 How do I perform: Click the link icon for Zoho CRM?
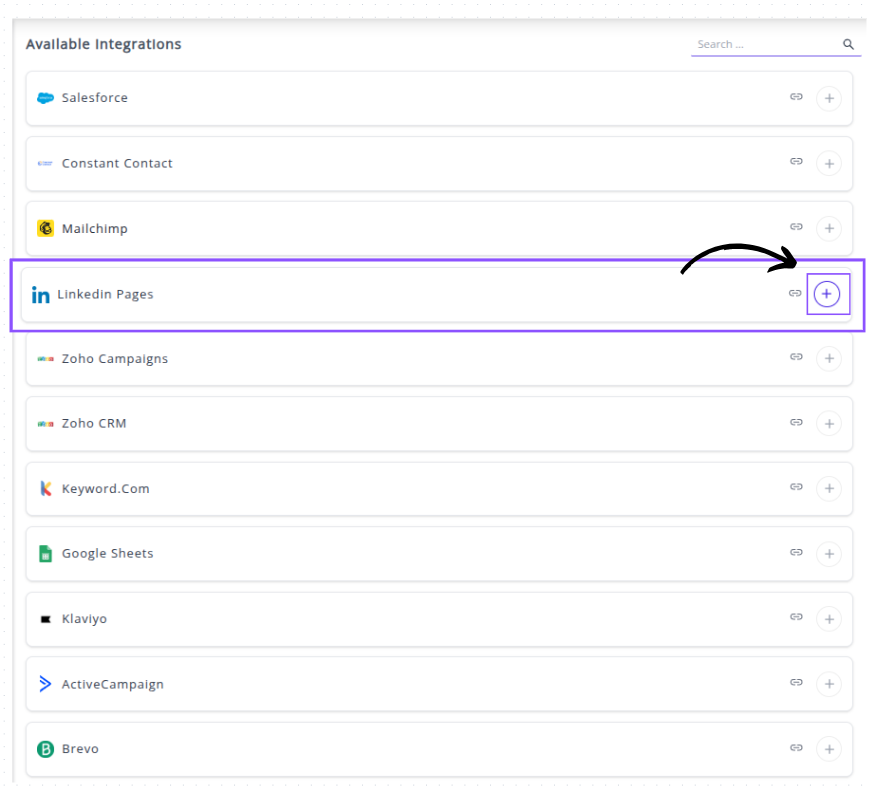[x=796, y=422]
